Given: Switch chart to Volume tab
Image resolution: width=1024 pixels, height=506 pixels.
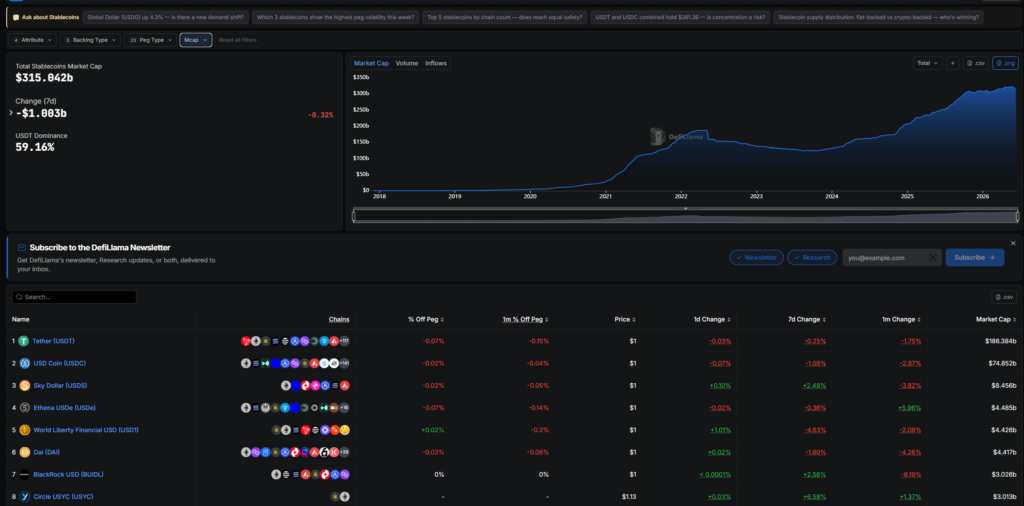Looking at the screenshot, I should (407, 63).
